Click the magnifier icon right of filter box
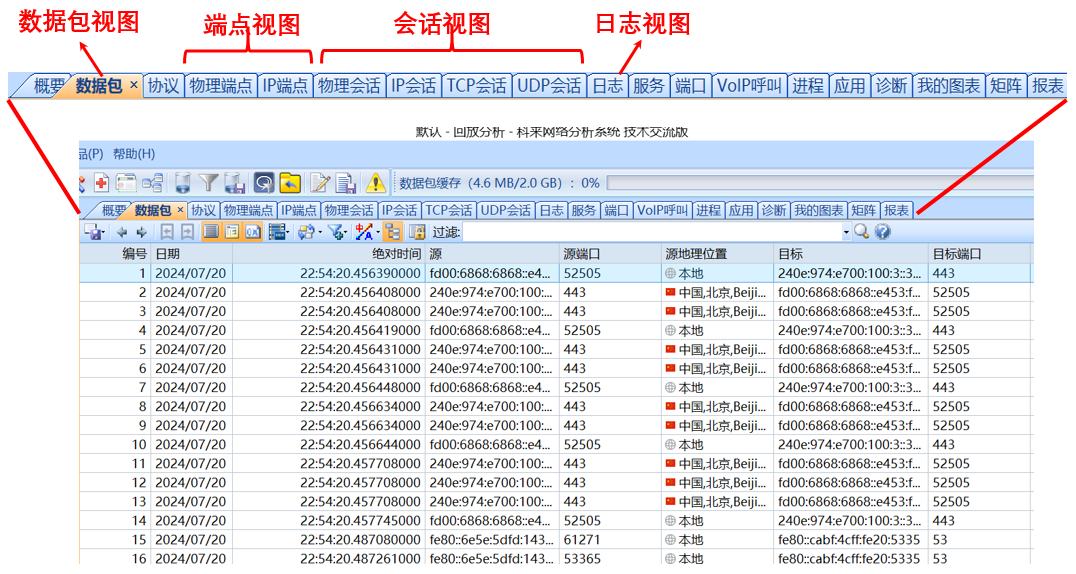 point(861,232)
